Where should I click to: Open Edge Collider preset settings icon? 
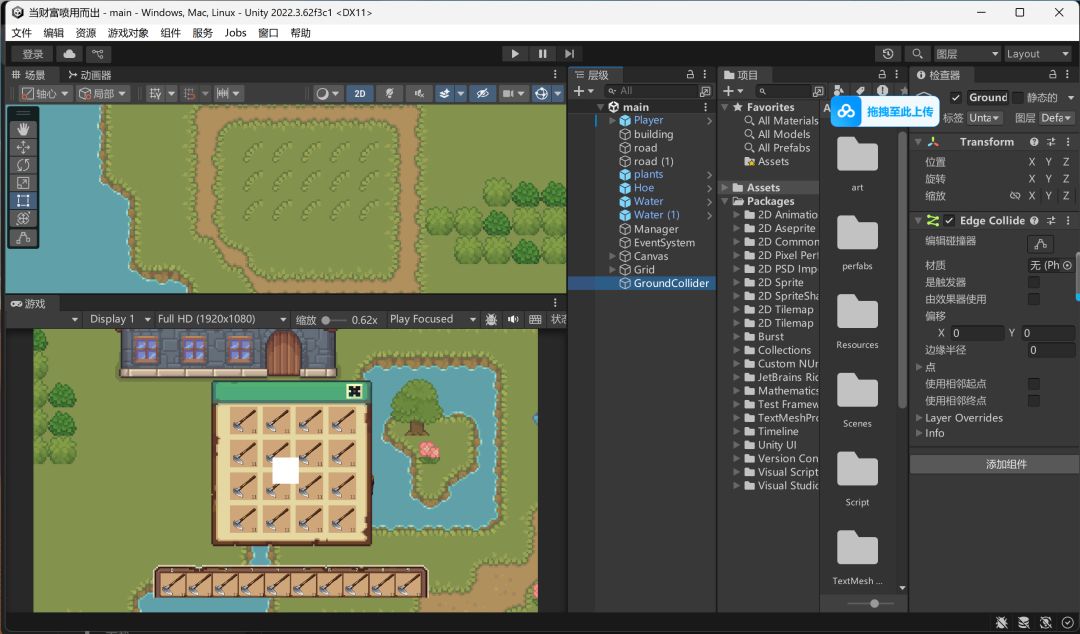[1051, 221]
